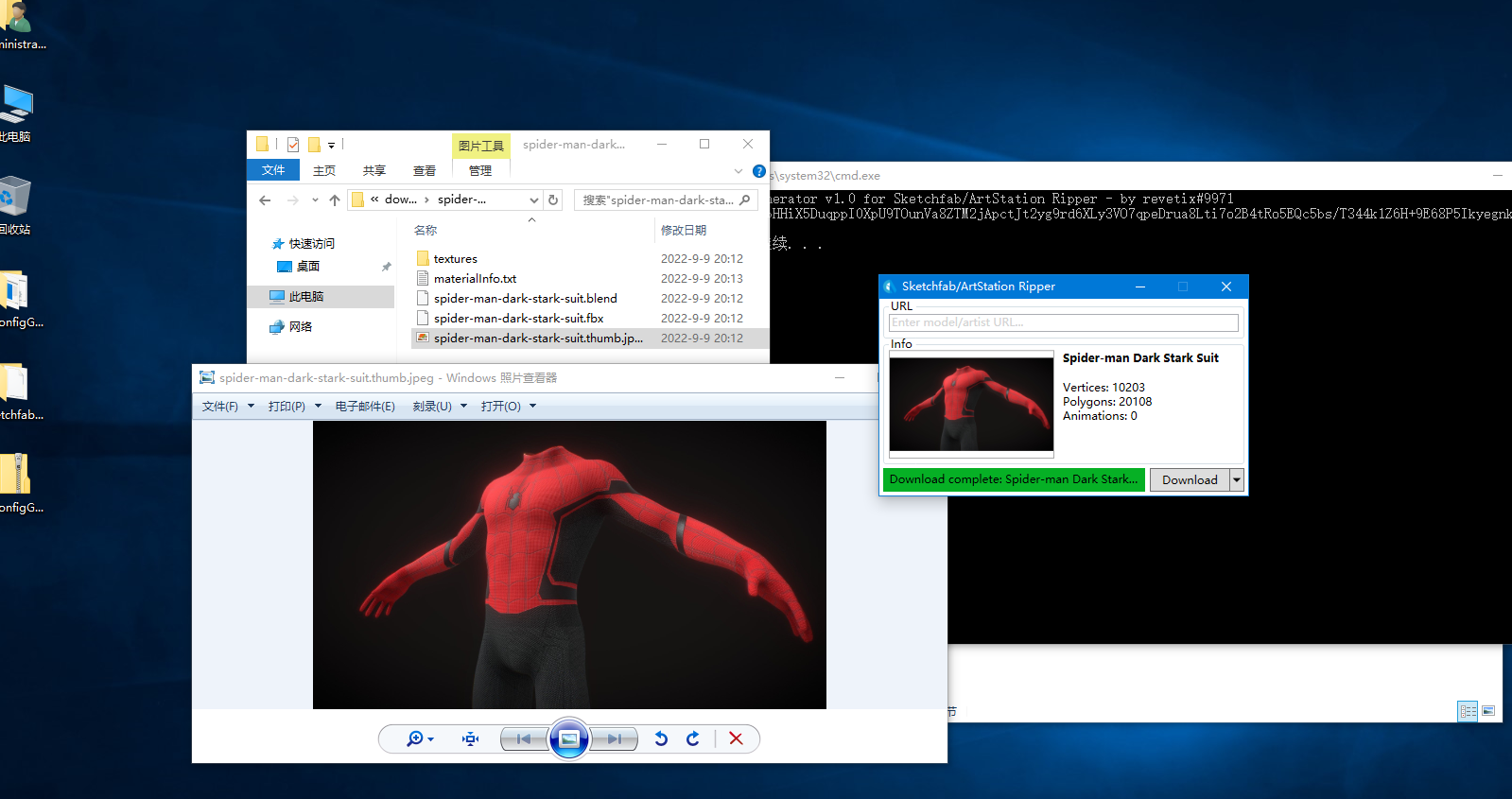
Task: Open 打开(O) menu in photo viewer
Action: pos(501,407)
